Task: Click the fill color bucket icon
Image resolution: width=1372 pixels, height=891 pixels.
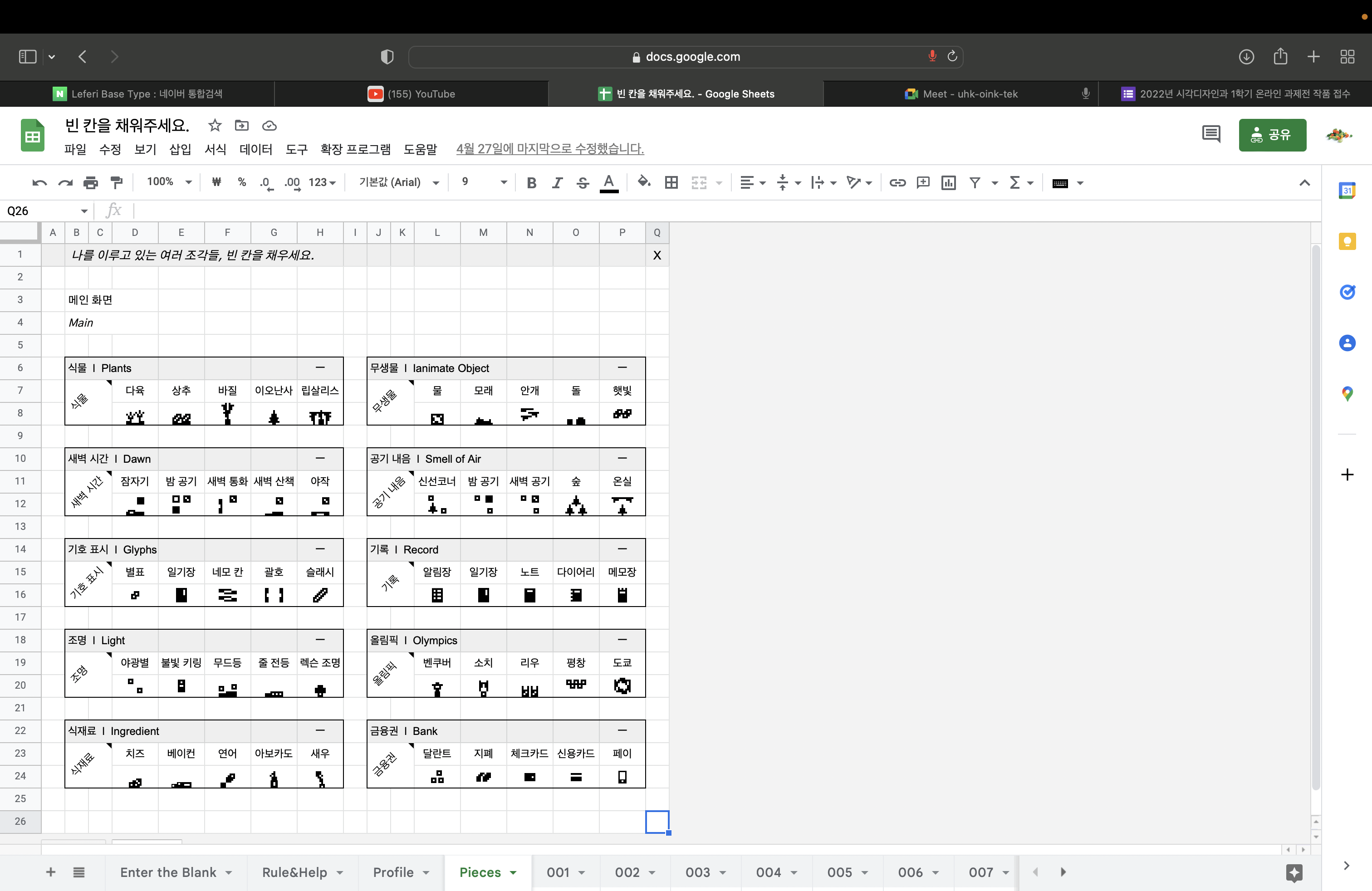Action: [x=643, y=182]
